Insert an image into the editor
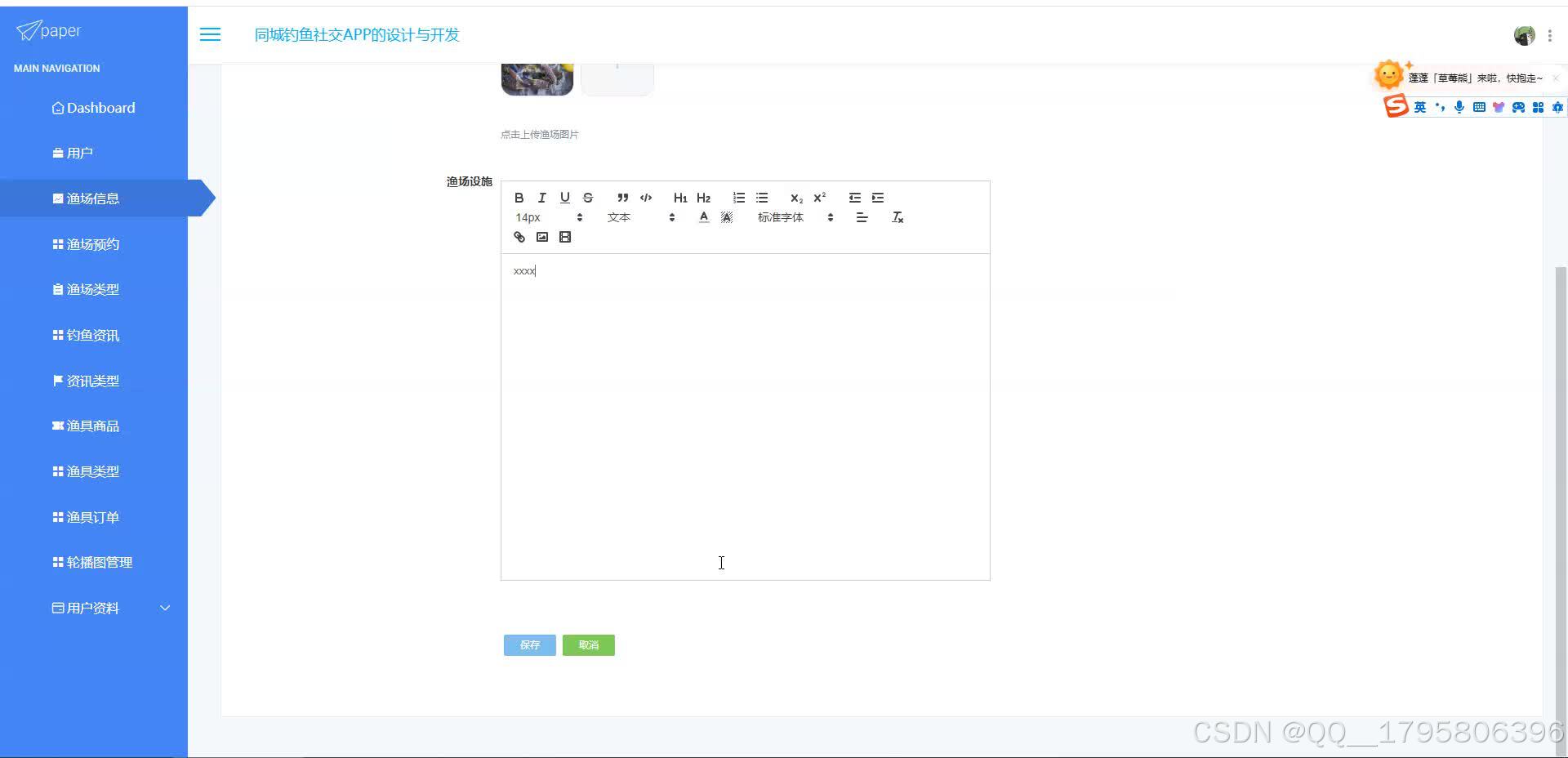1568x758 pixels. pos(541,237)
